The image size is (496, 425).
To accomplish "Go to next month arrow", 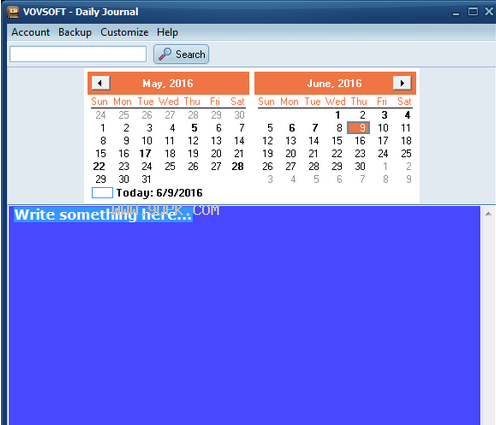I will 402,83.
